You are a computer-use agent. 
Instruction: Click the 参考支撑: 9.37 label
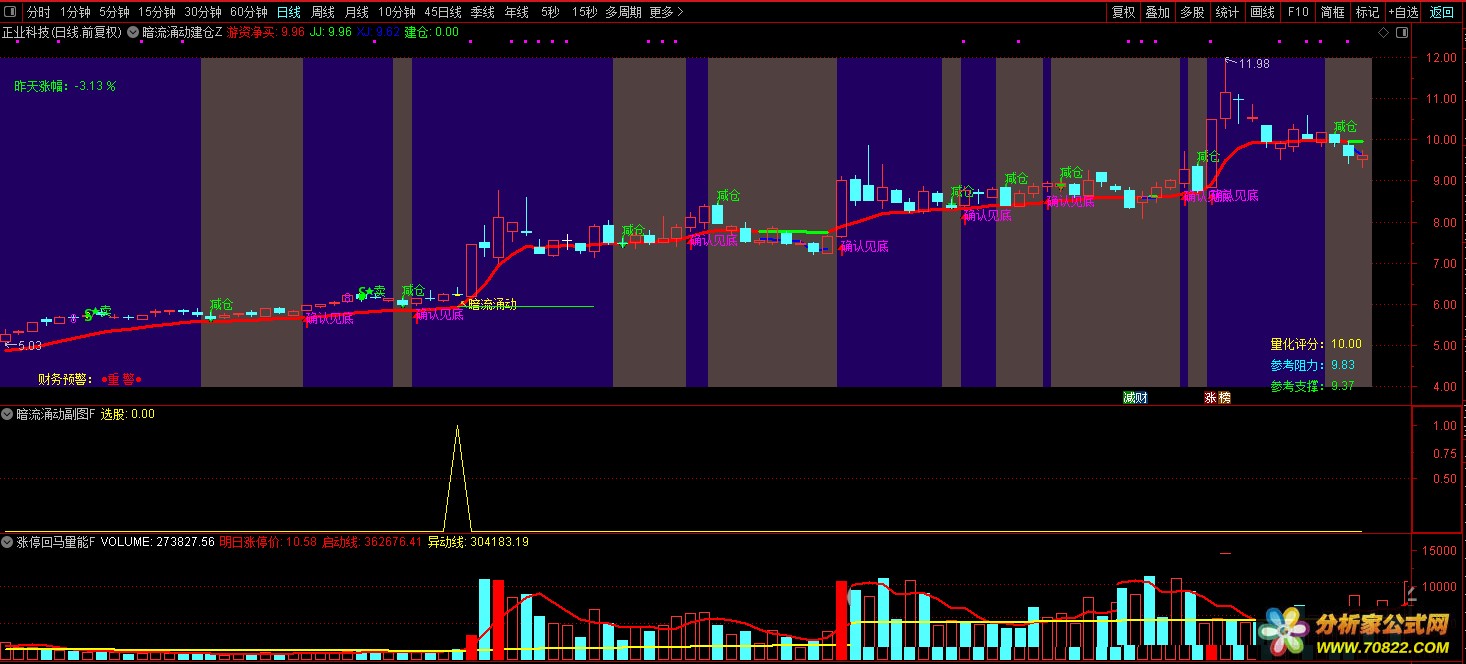1313,386
